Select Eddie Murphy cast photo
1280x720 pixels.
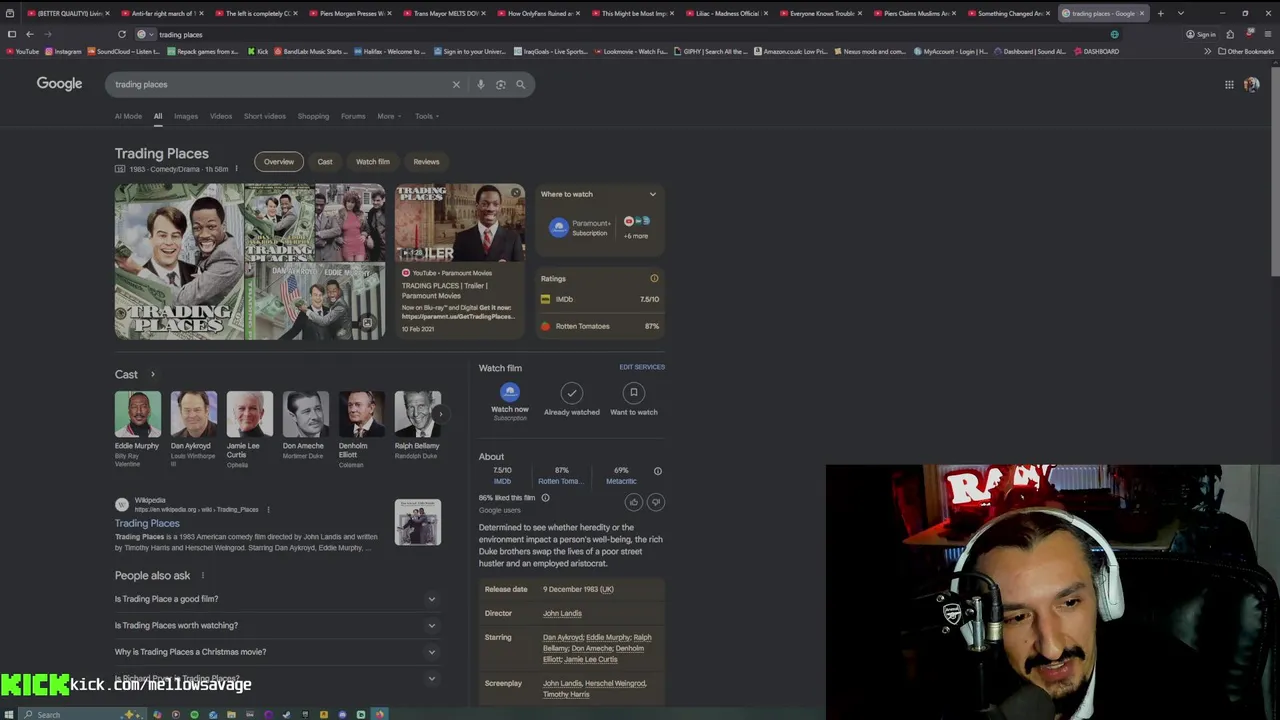[137, 413]
